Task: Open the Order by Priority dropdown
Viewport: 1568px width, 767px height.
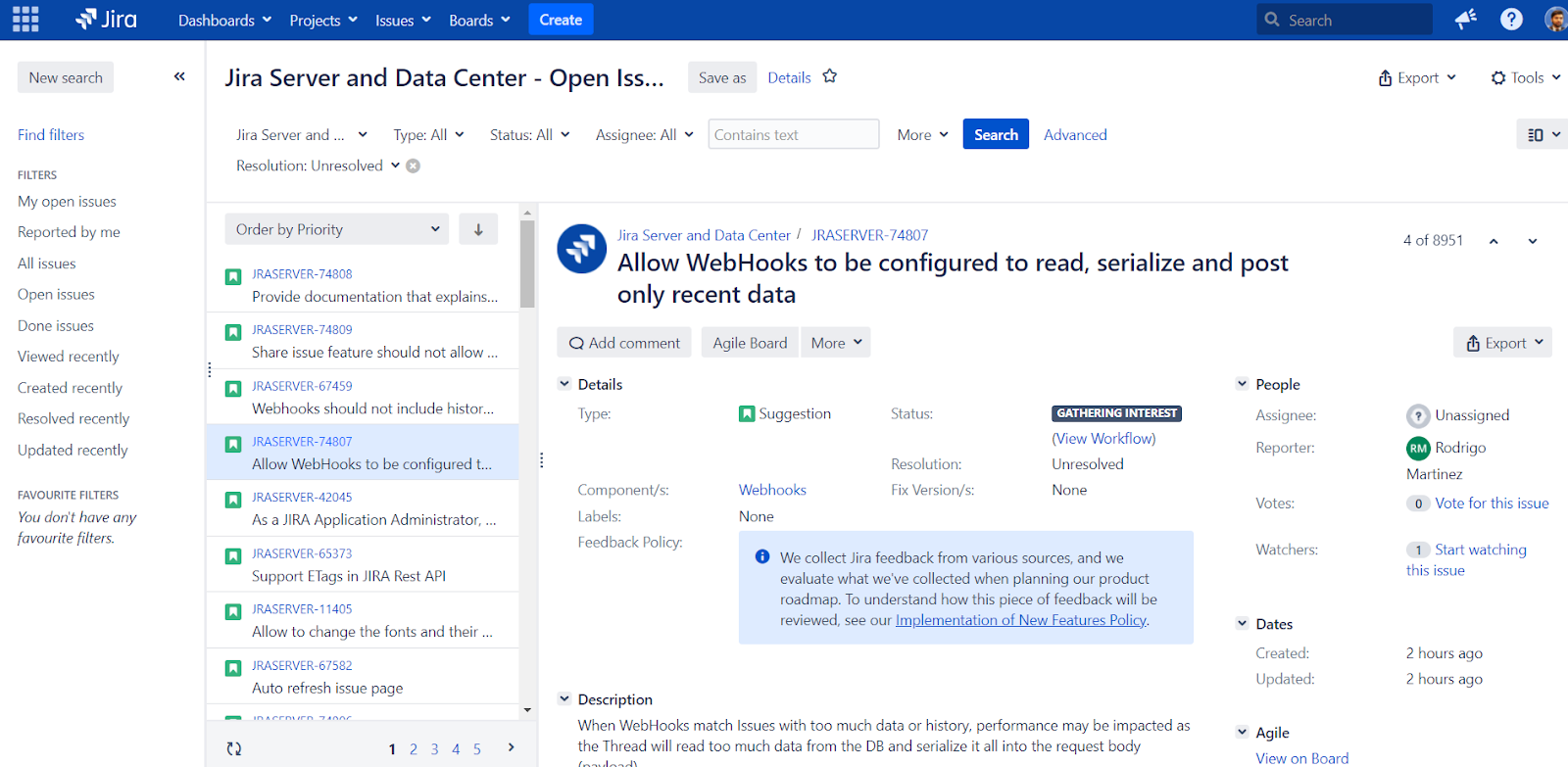Action: [x=336, y=229]
